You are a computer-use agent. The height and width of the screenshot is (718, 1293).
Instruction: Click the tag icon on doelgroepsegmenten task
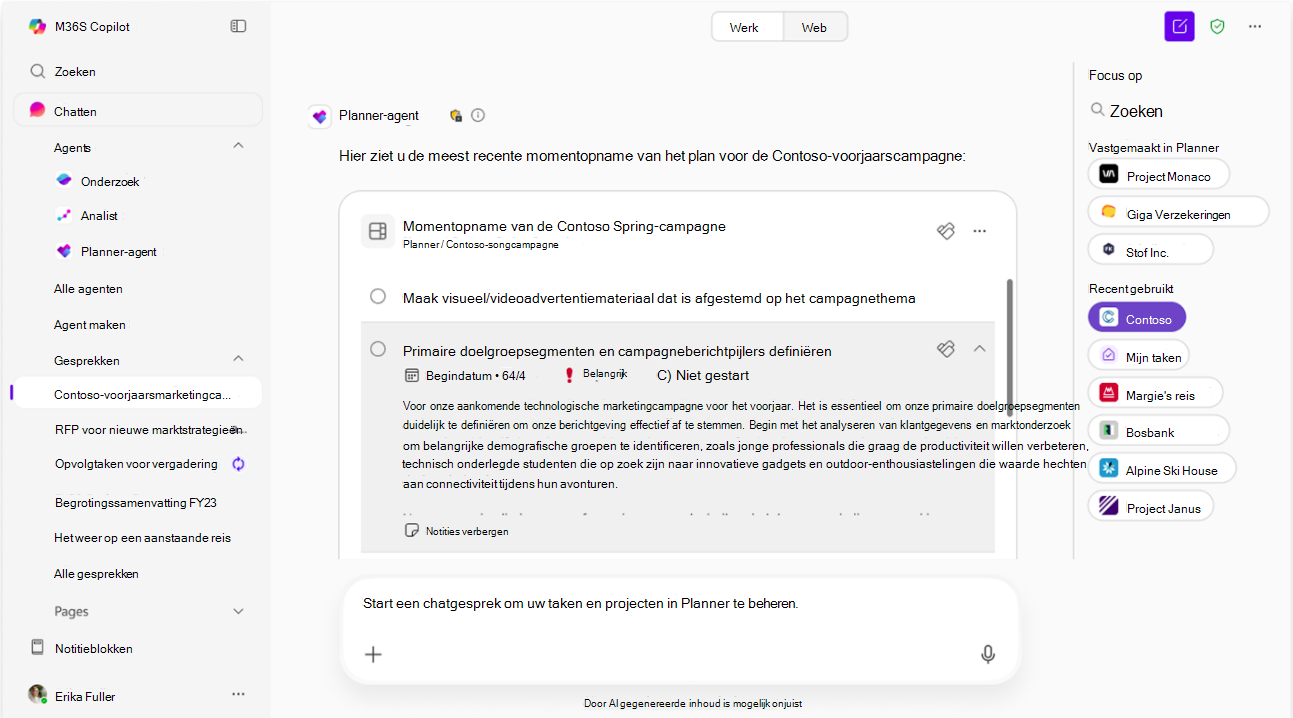pos(946,348)
